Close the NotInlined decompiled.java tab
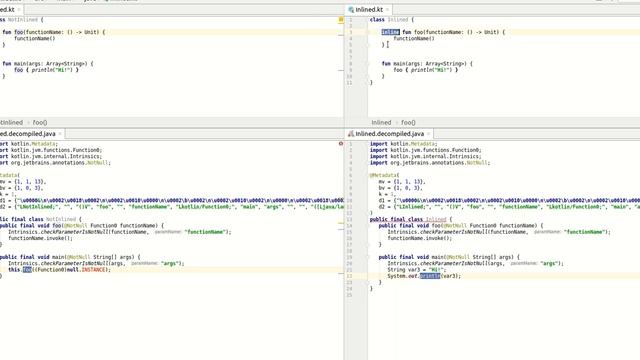The width and height of the screenshot is (640, 360). pos(60,134)
